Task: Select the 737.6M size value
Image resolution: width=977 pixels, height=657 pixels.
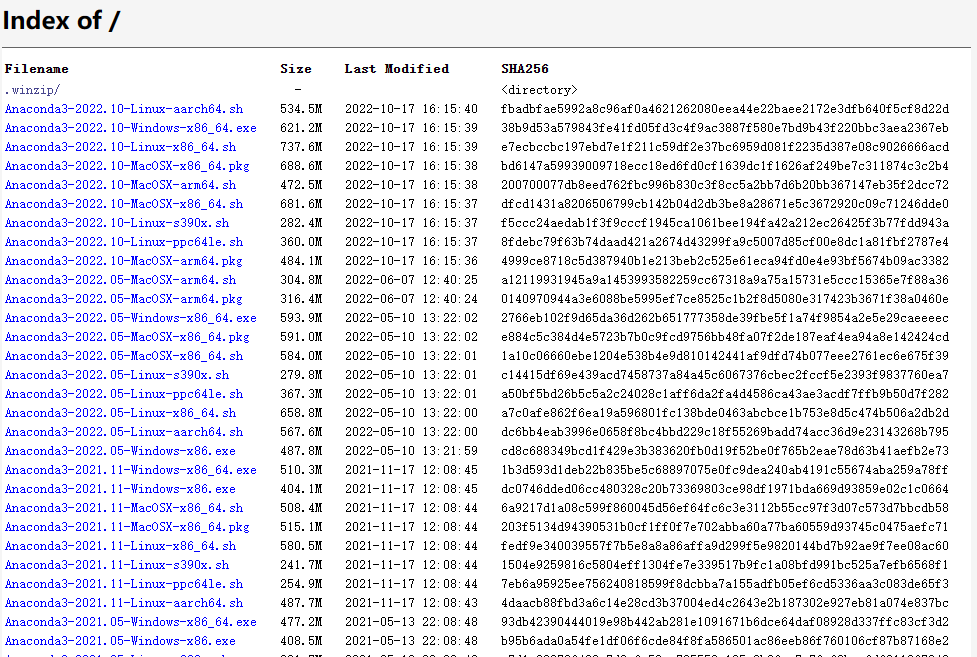Action: [x=301, y=147]
